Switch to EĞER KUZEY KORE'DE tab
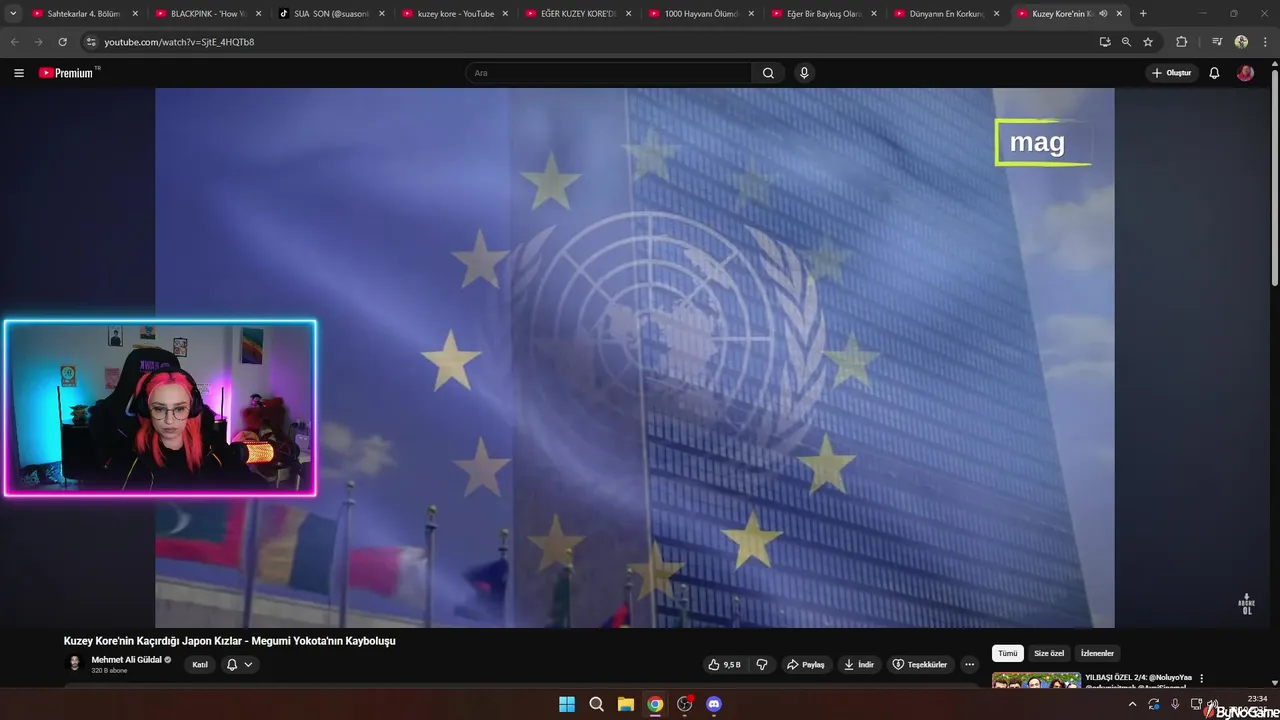The width and height of the screenshot is (1280, 720). coord(578,14)
